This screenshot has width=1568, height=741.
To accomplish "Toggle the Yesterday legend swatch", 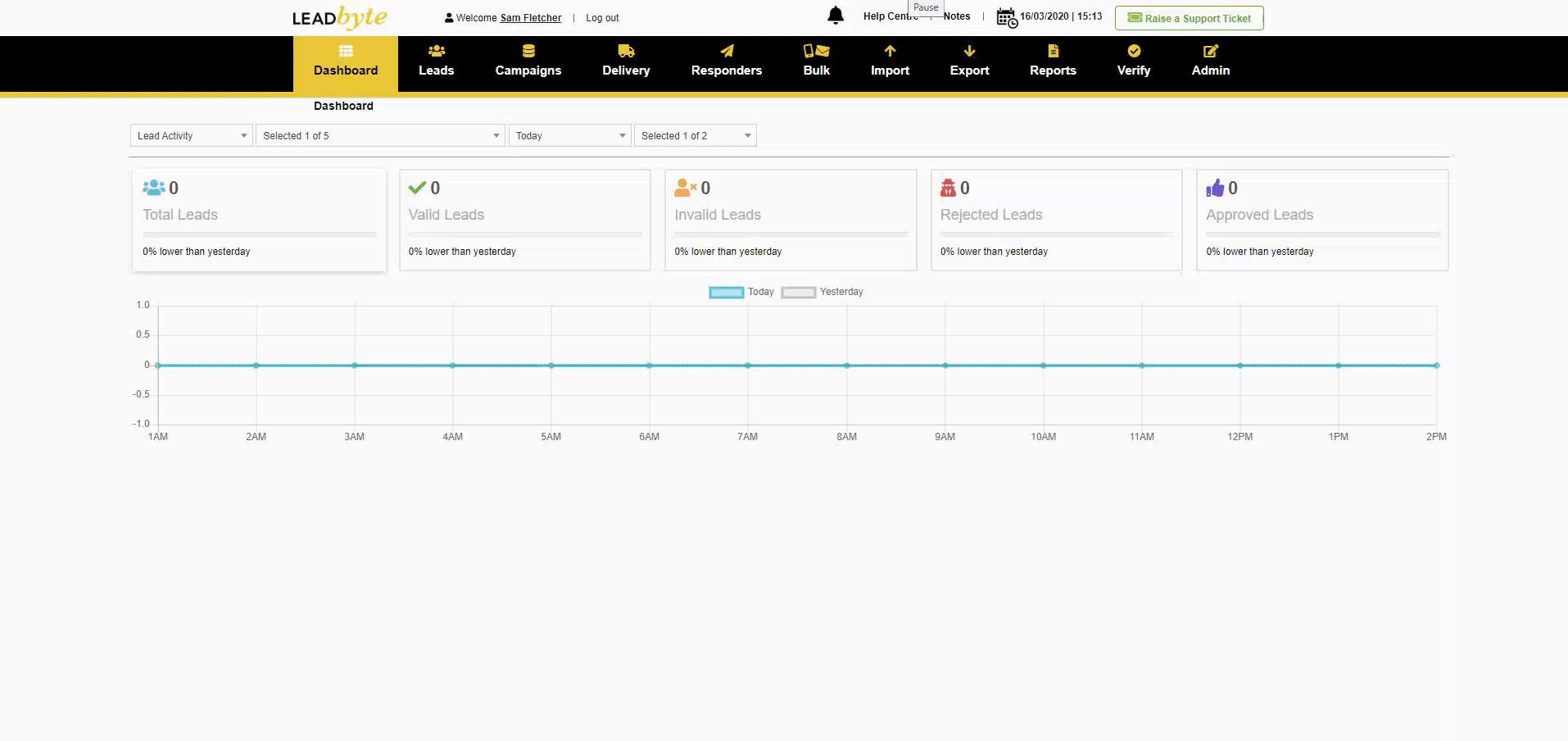I will 799,292.
